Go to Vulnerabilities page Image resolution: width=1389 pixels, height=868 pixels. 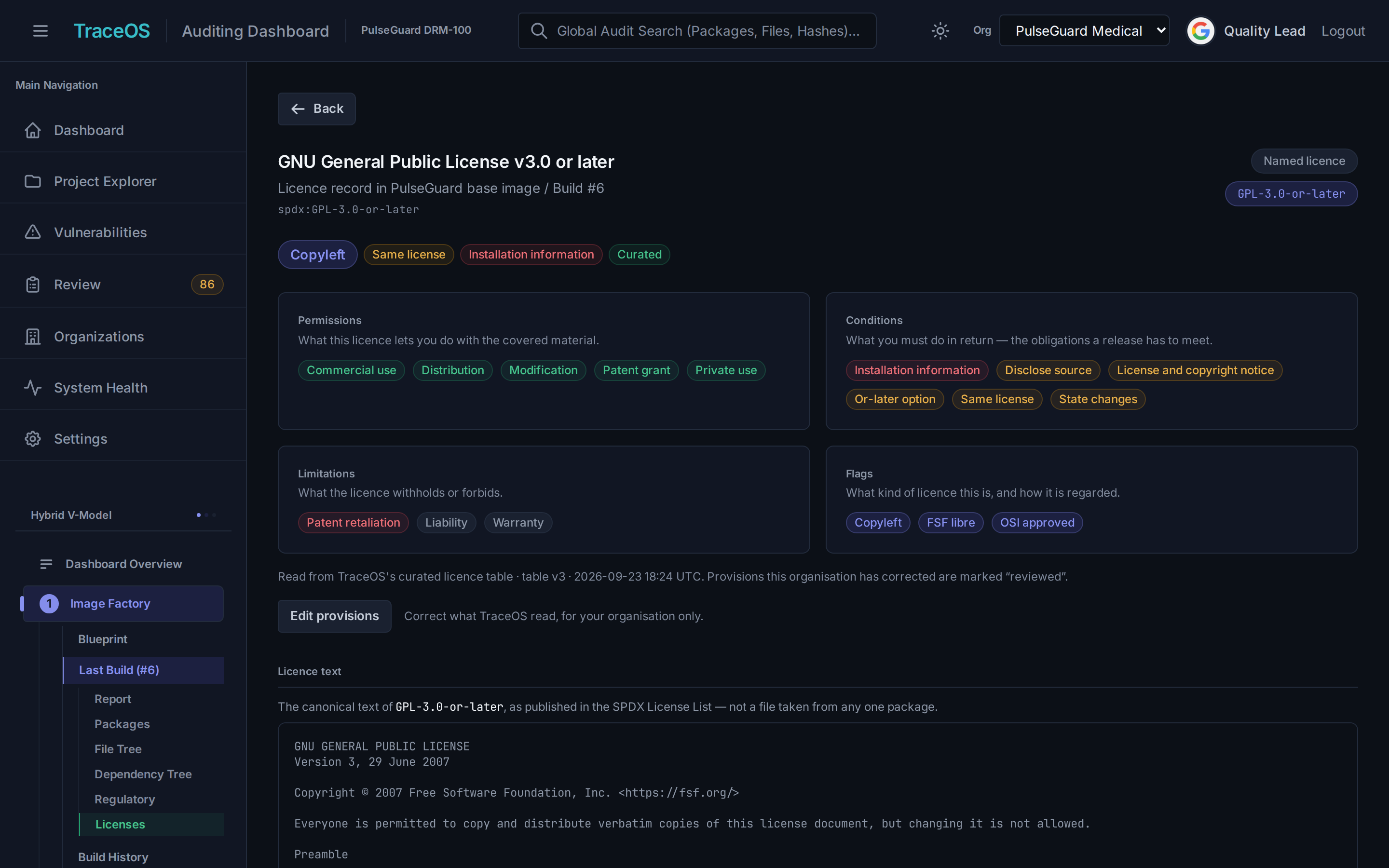coord(123,232)
